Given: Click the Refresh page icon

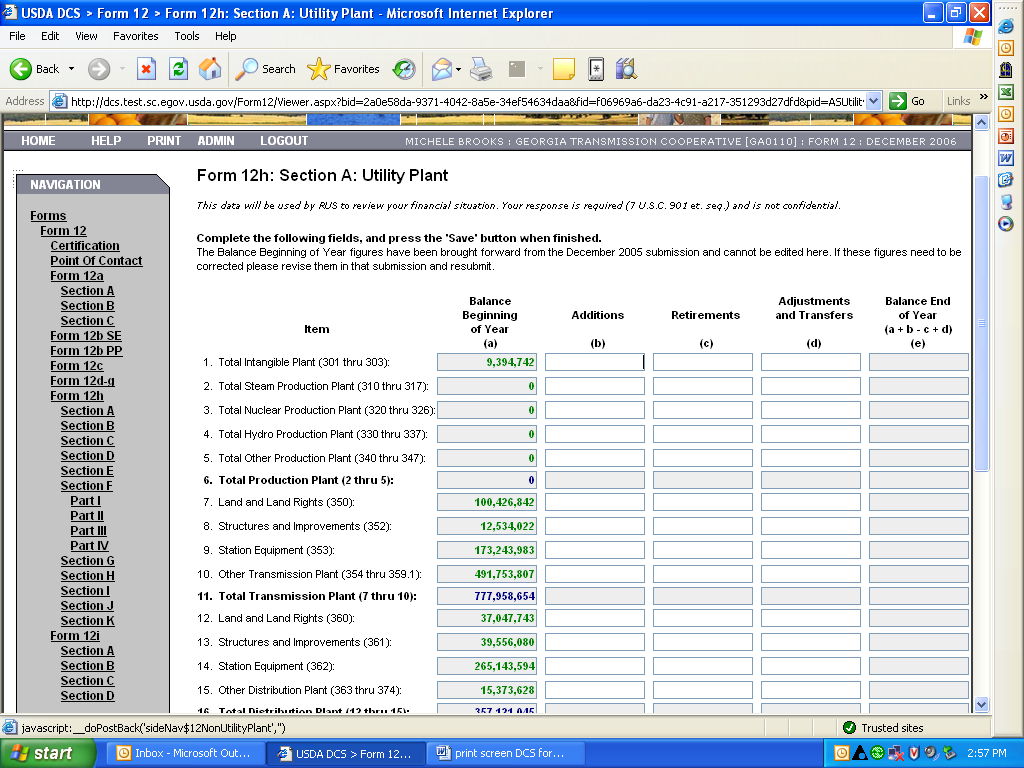Looking at the screenshot, I should click(x=178, y=69).
